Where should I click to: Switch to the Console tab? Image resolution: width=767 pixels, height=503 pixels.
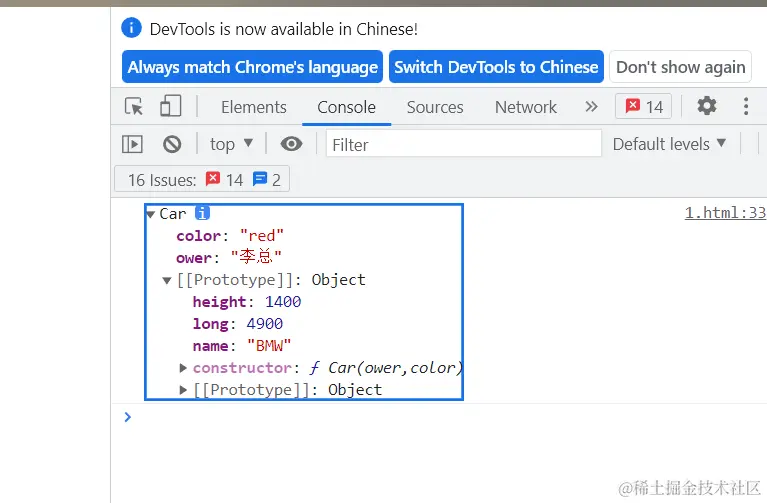346,107
